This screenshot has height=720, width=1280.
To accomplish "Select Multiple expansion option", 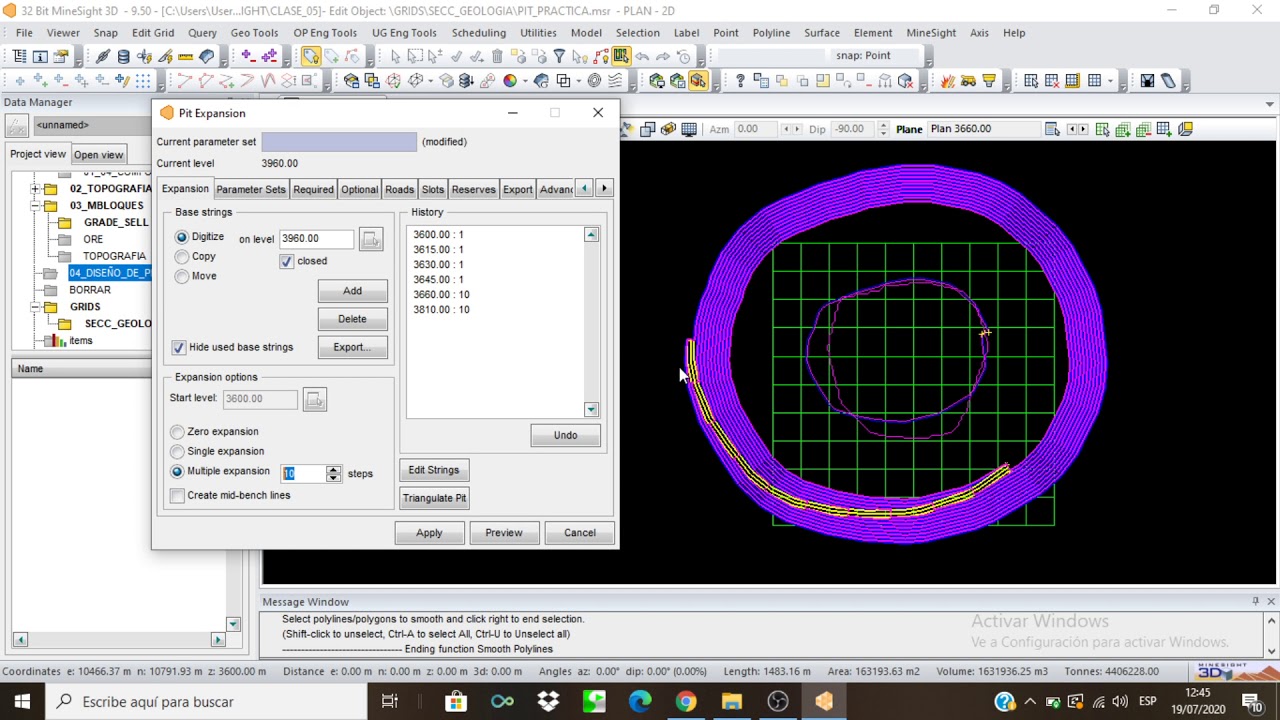I will coord(177,471).
